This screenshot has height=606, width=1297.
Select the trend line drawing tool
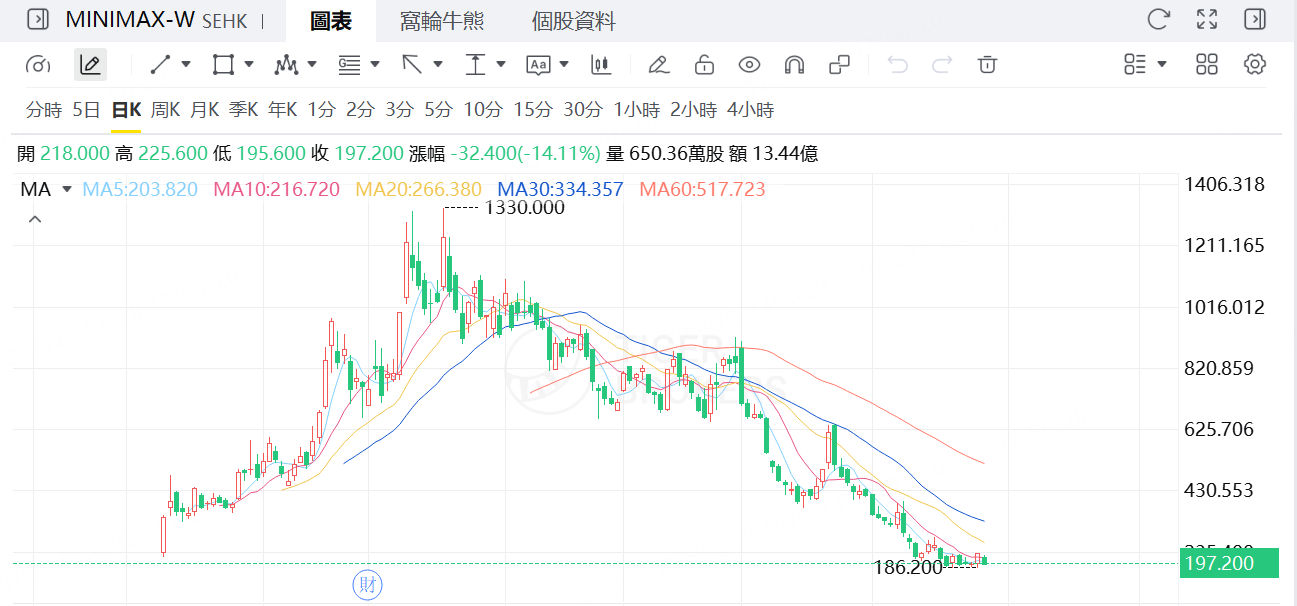160,65
